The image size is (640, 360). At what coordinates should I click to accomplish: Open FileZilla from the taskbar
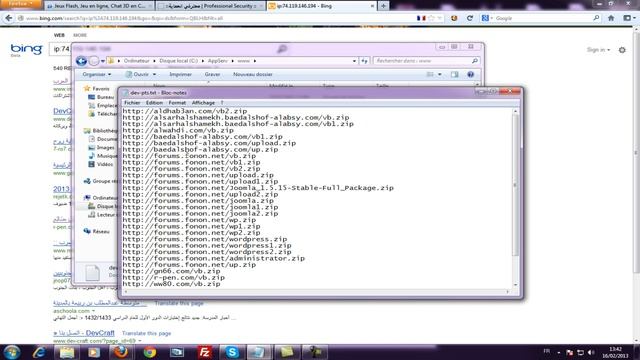pyautogui.click(x=204, y=352)
